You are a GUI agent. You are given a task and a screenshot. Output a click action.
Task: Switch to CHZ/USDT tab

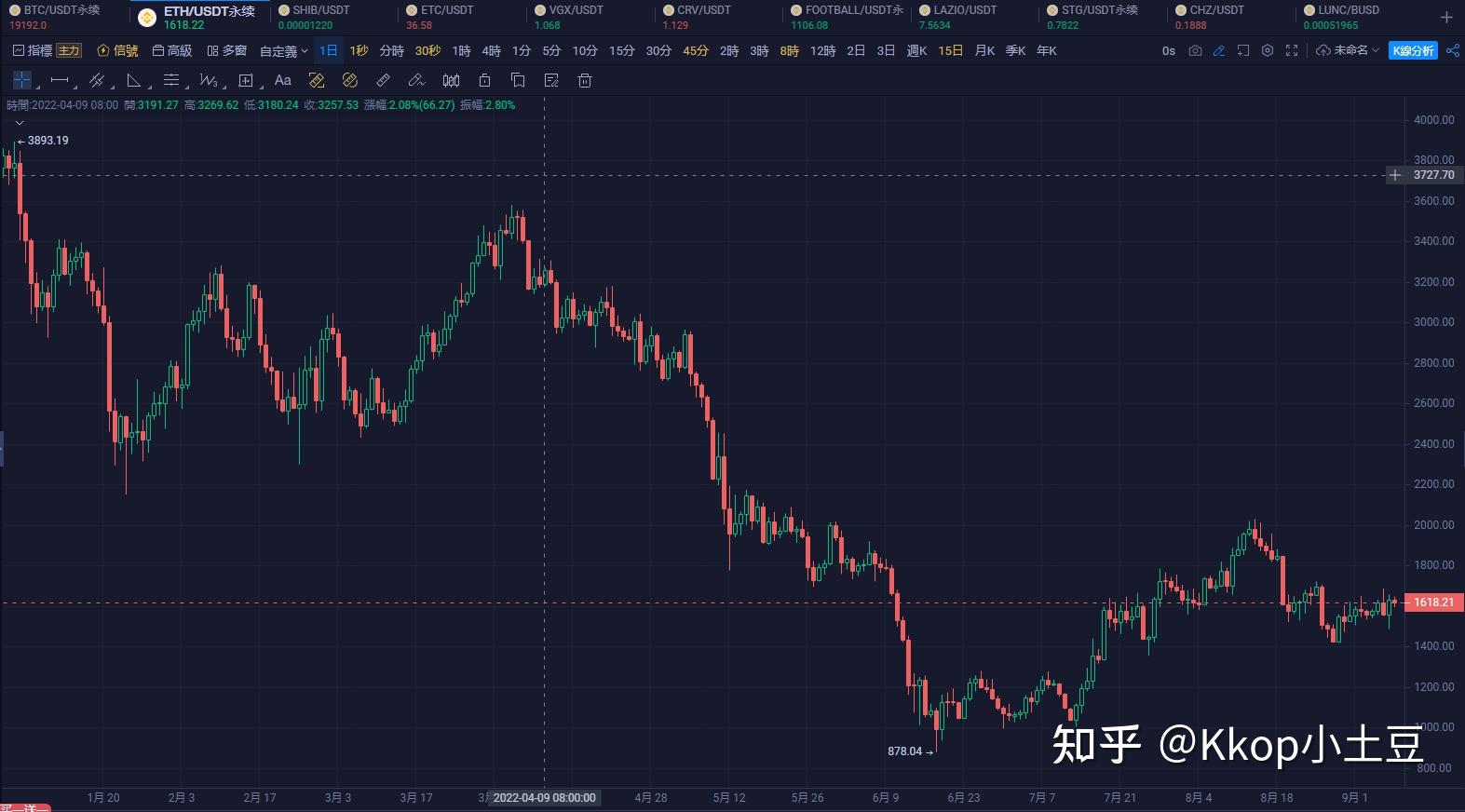point(1210,17)
